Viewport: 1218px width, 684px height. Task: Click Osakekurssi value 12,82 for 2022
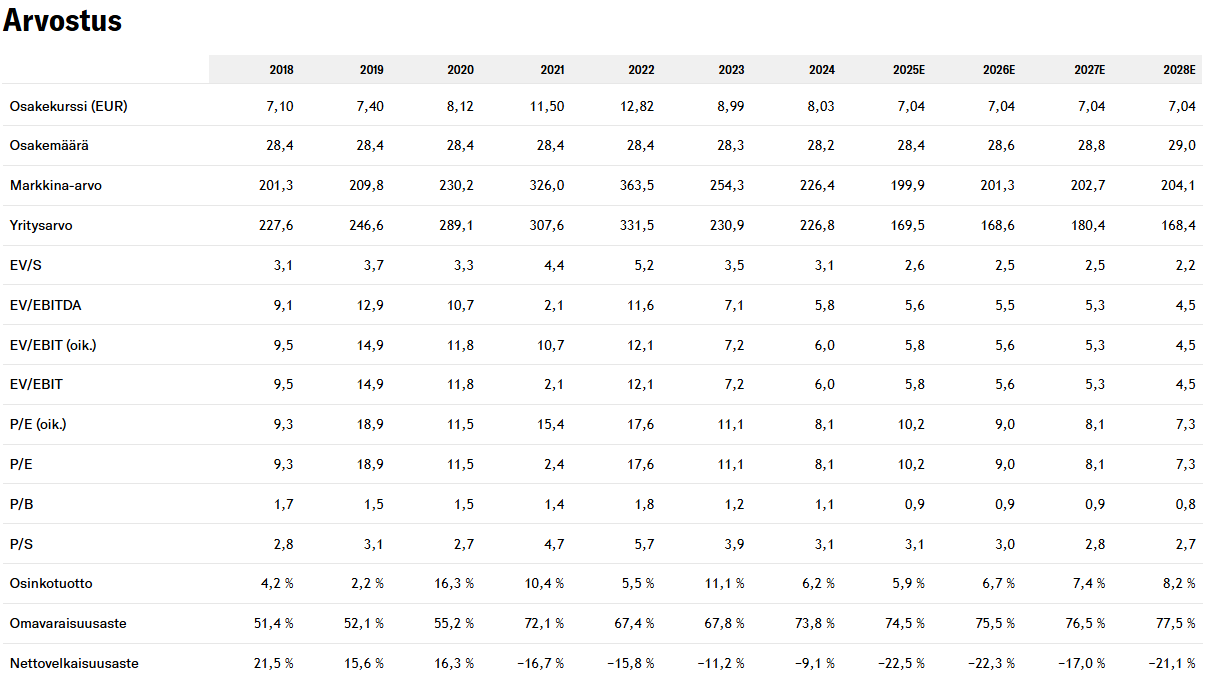pos(637,106)
